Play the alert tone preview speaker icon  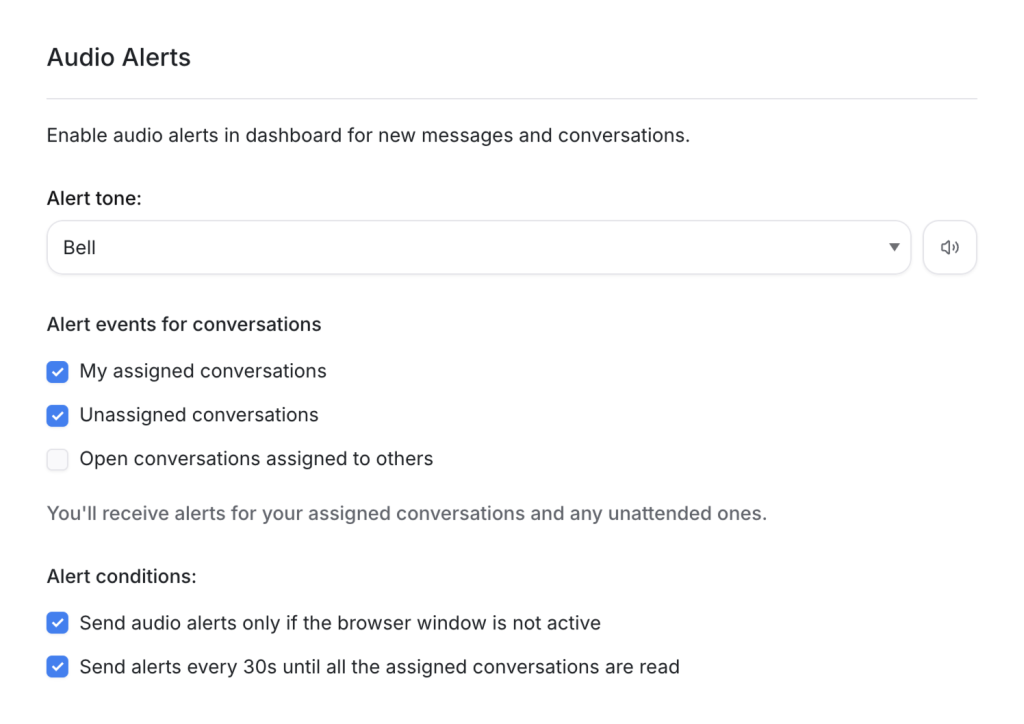click(x=950, y=247)
